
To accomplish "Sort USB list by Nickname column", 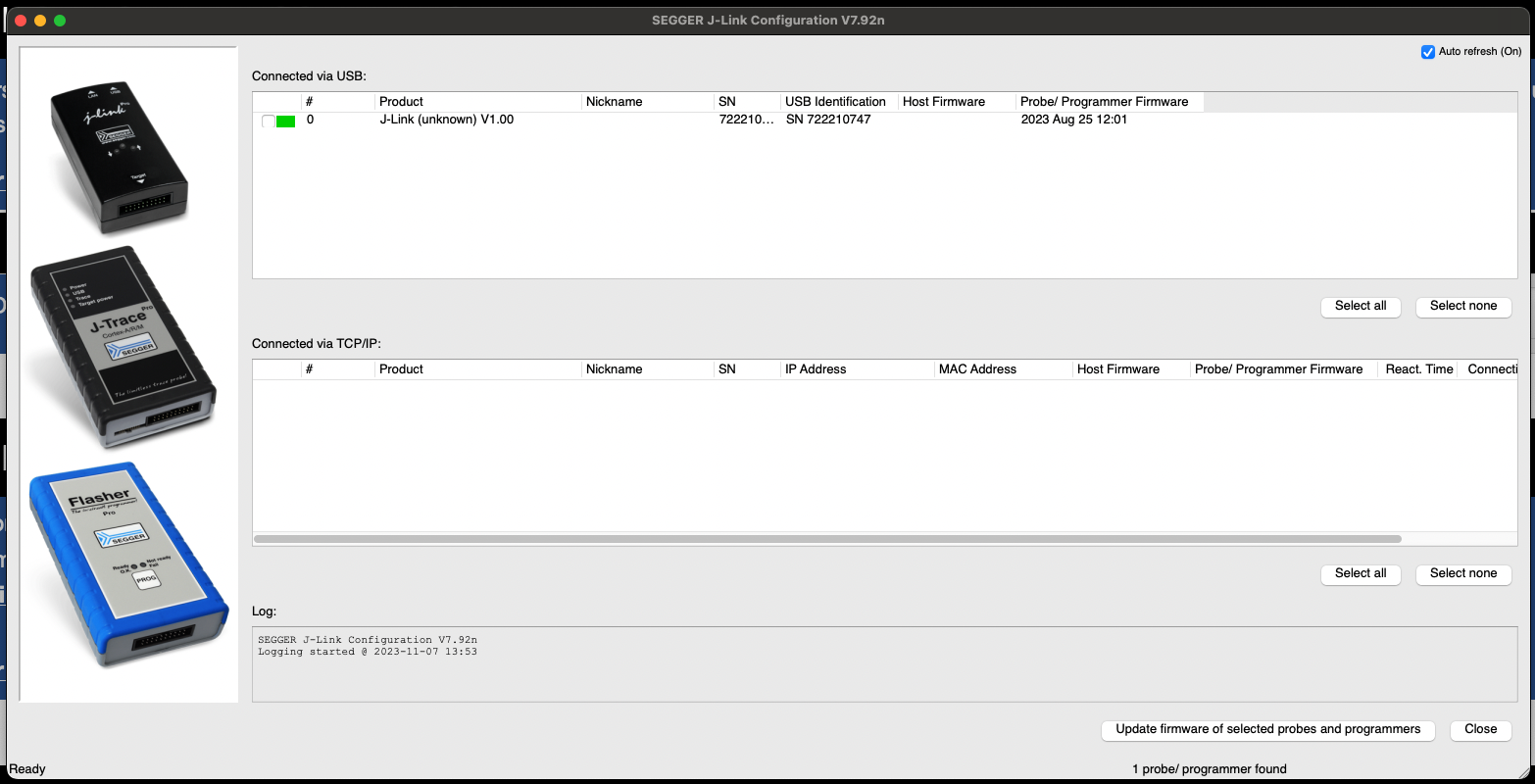I will 648,102.
